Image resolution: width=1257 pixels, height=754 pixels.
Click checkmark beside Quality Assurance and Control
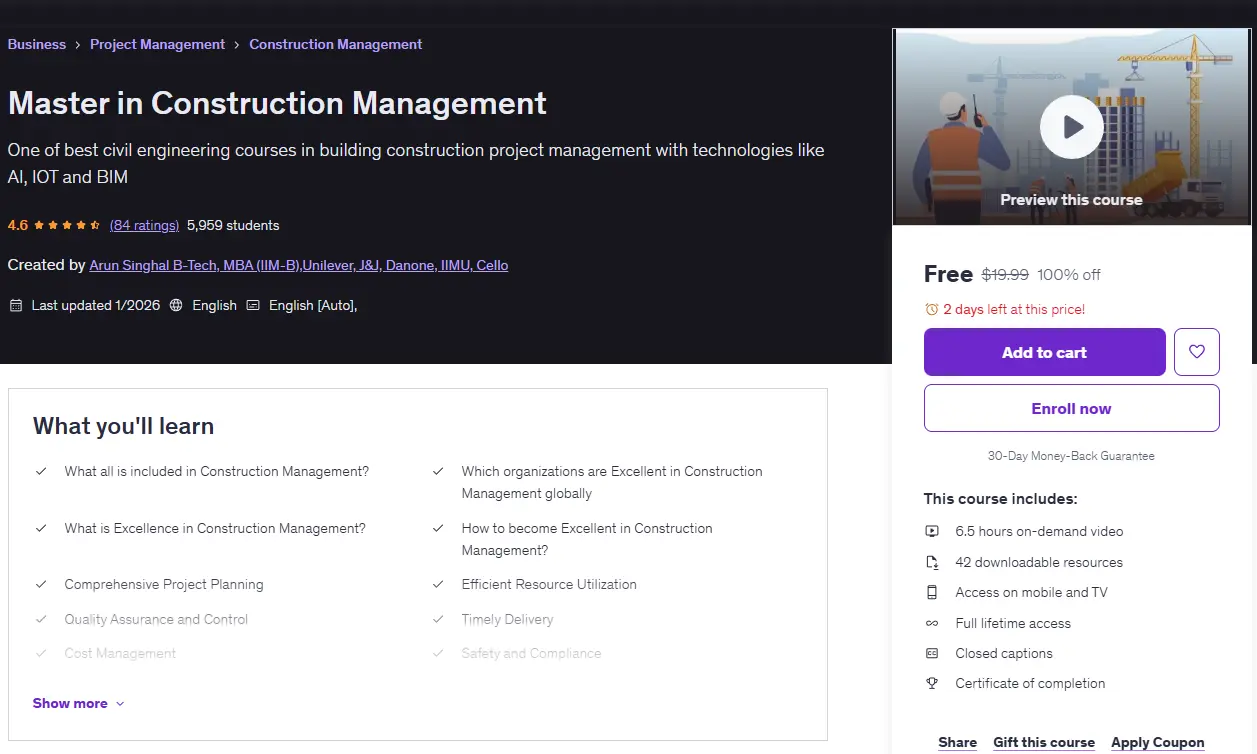[x=41, y=619]
